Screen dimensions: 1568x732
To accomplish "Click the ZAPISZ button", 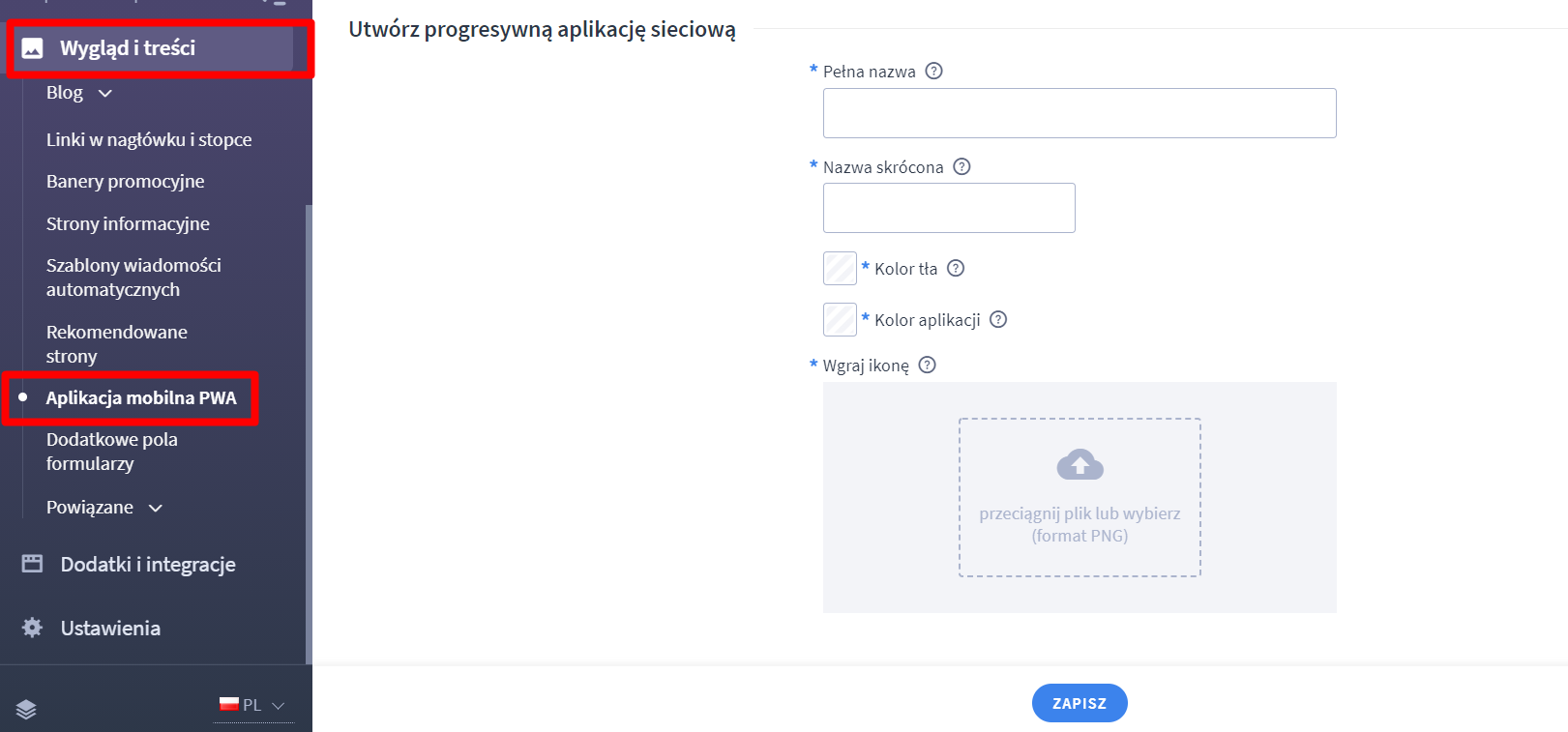I will coord(1080,703).
